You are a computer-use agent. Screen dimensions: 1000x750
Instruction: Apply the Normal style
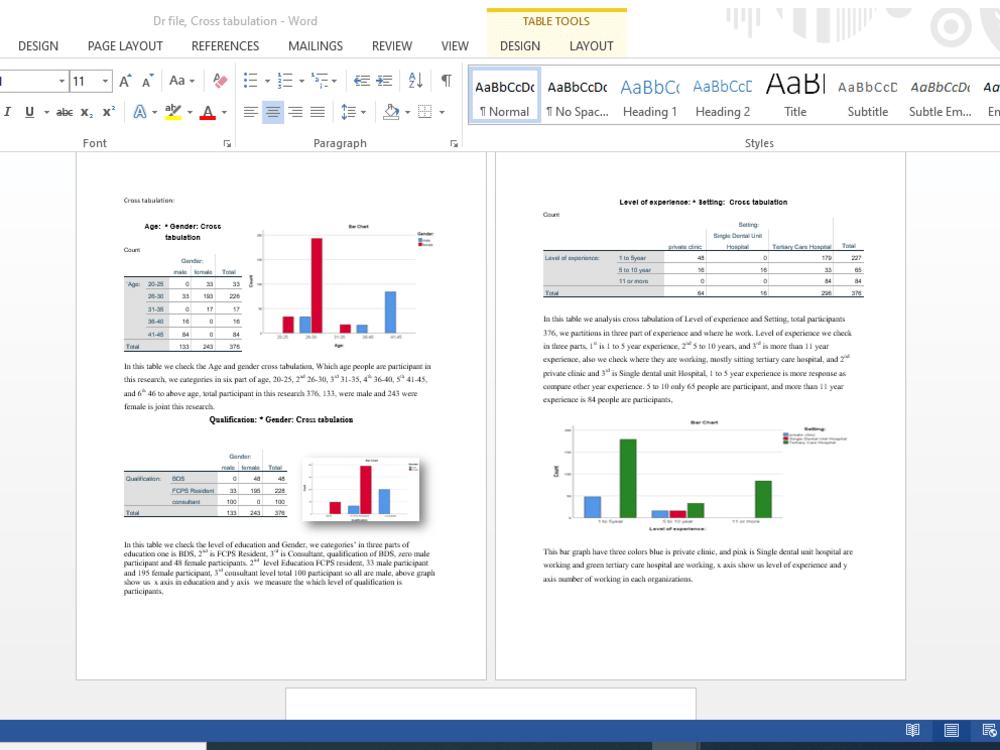504,96
